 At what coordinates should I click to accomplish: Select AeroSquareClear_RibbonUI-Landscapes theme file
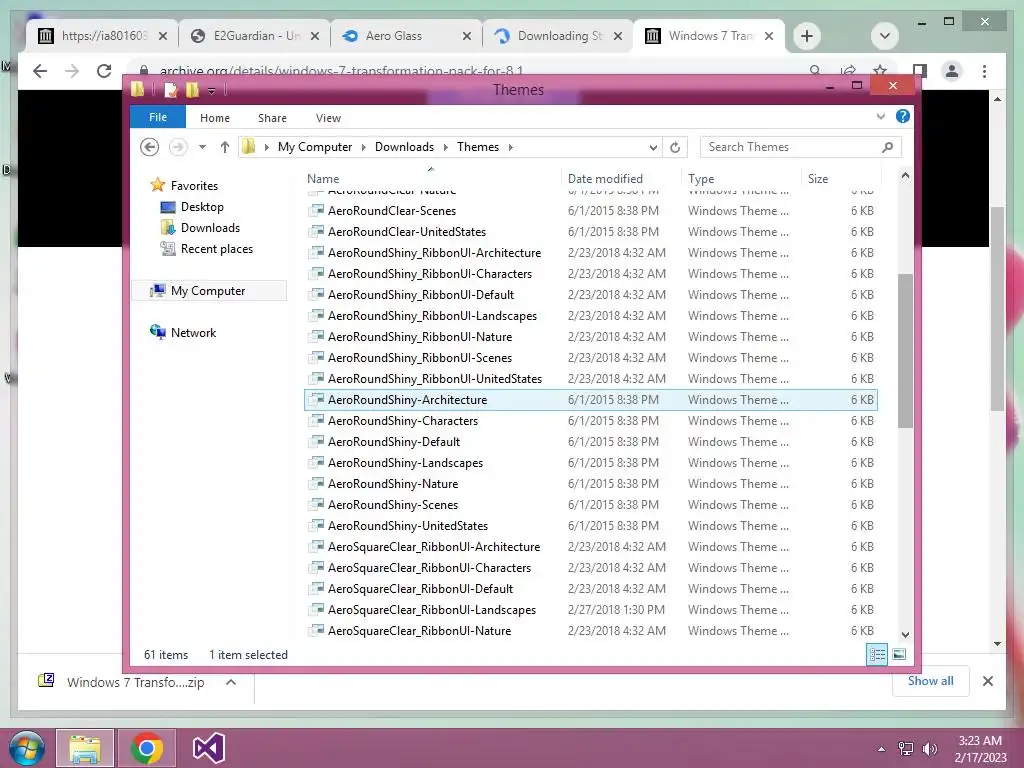coord(590,609)
